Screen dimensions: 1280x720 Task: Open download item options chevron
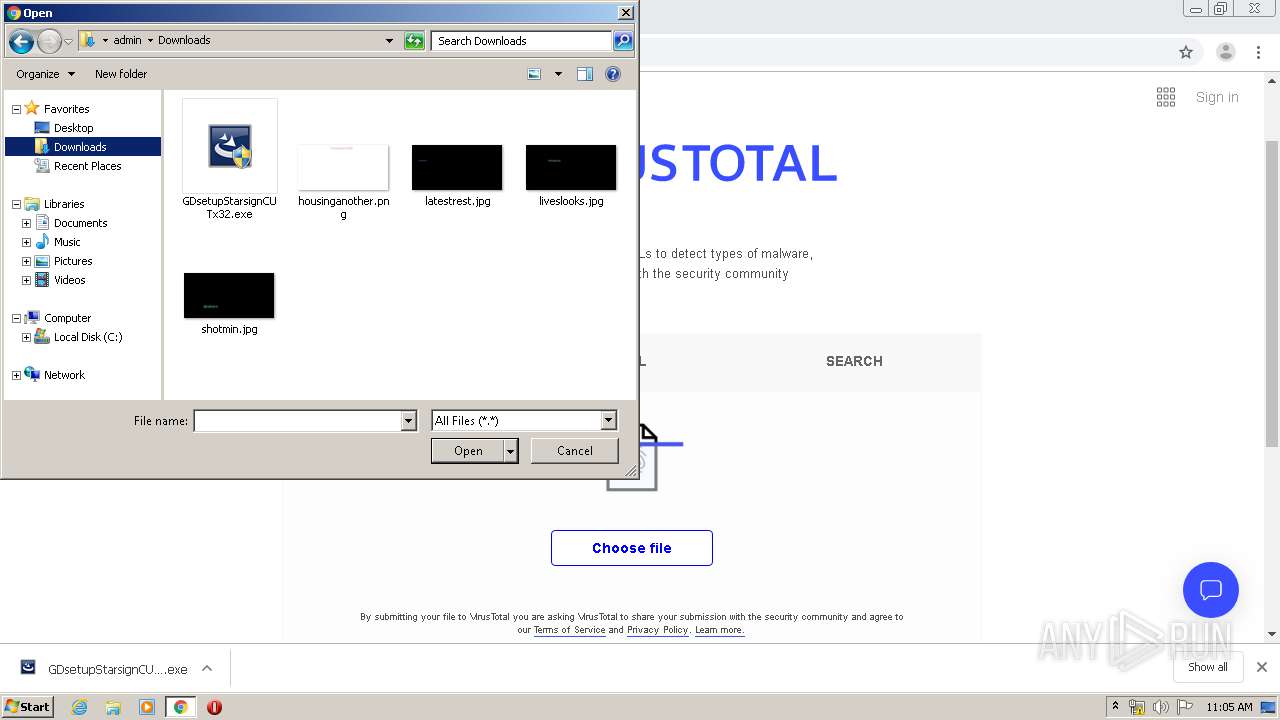207,669
